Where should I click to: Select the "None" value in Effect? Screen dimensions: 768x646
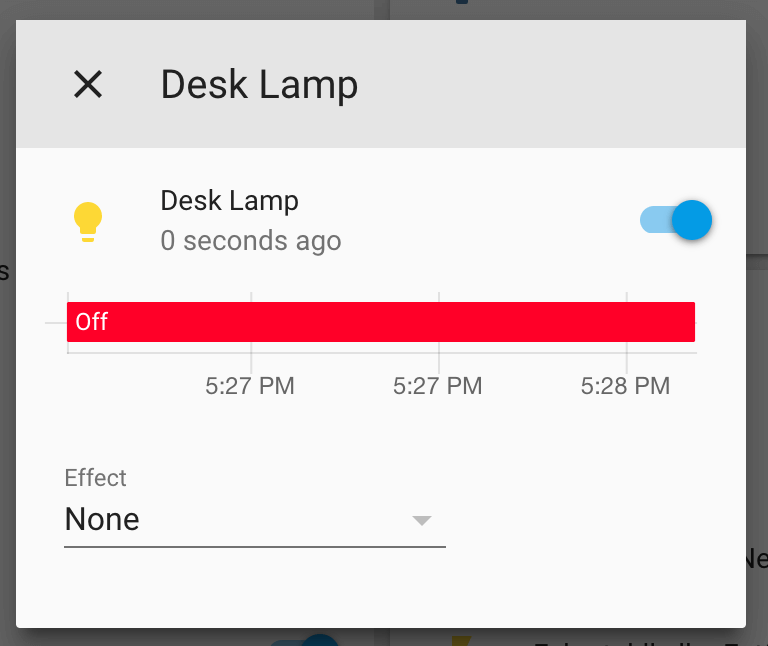[x=102, y=520]
